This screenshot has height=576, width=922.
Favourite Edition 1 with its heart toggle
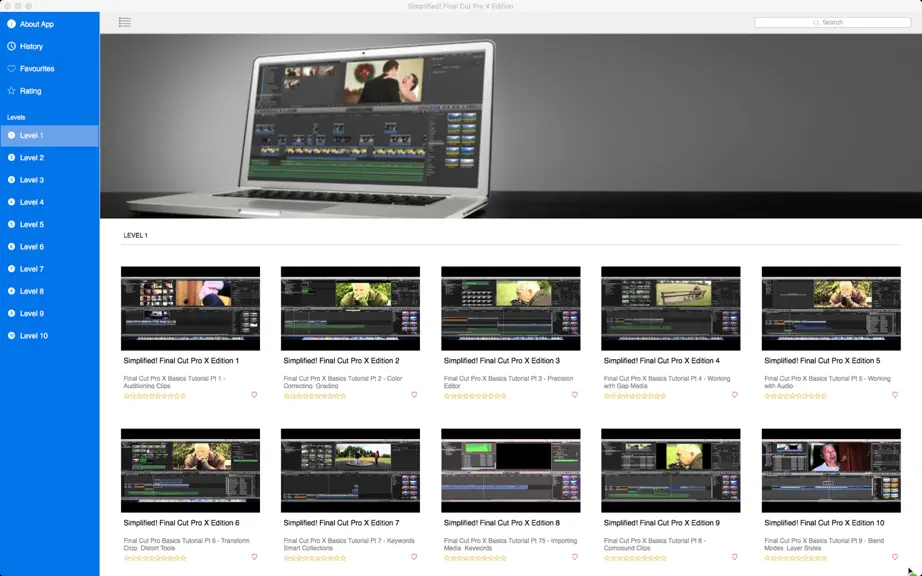(254, 395)
